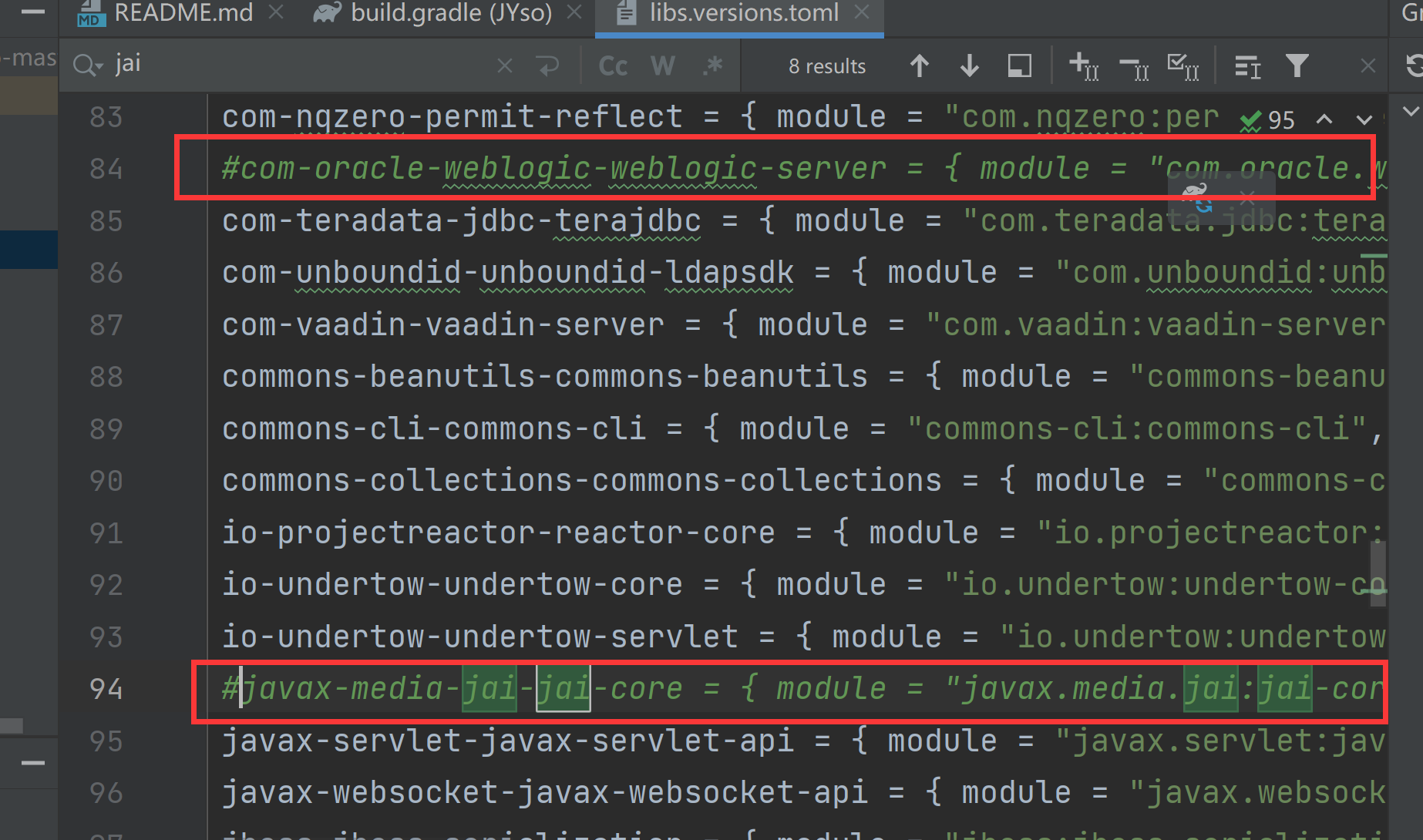Jump to next highlighted problem
Screen dimensions: 1423x840
coord(1364,119)
